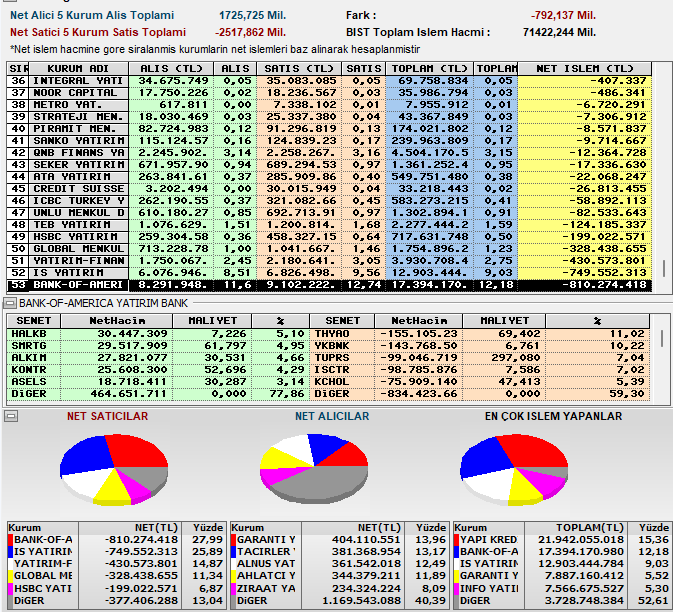Click blue swatch beside TACIRLER in buyers legend

(233, 552)
